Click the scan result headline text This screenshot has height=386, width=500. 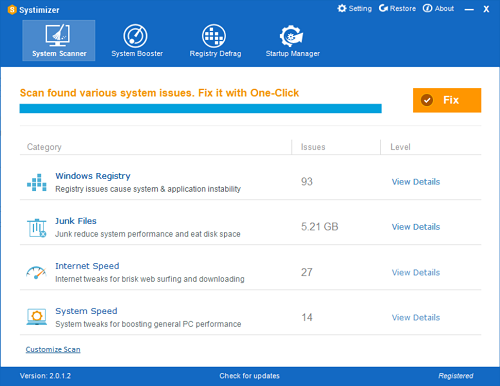(159, 93)
